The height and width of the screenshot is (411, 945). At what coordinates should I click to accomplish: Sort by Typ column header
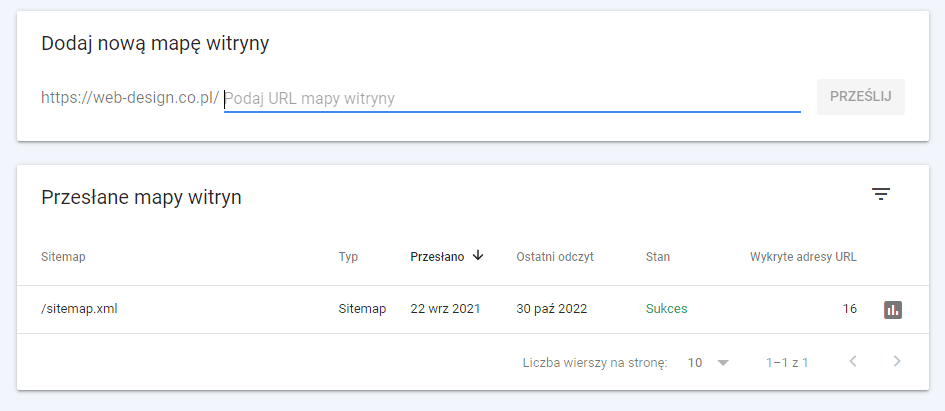click(348, 257)
